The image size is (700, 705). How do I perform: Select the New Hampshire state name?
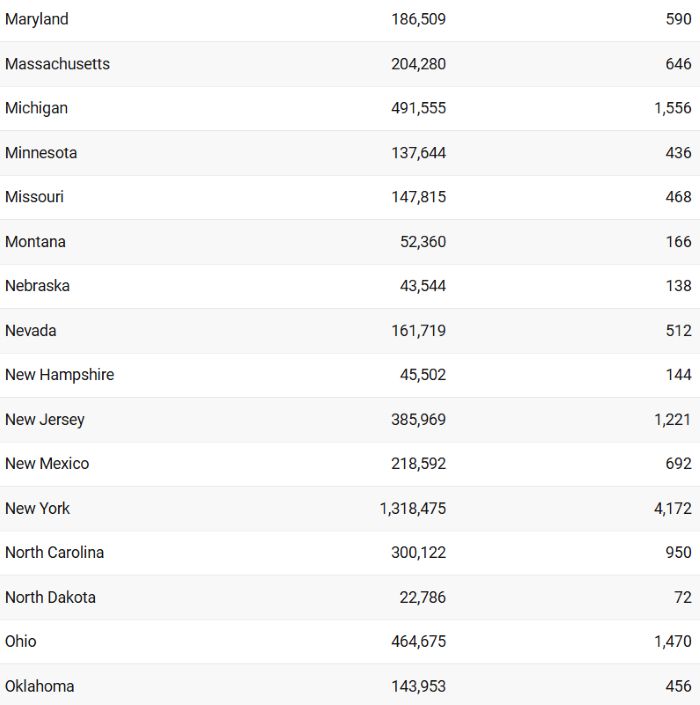coord(59,375)
